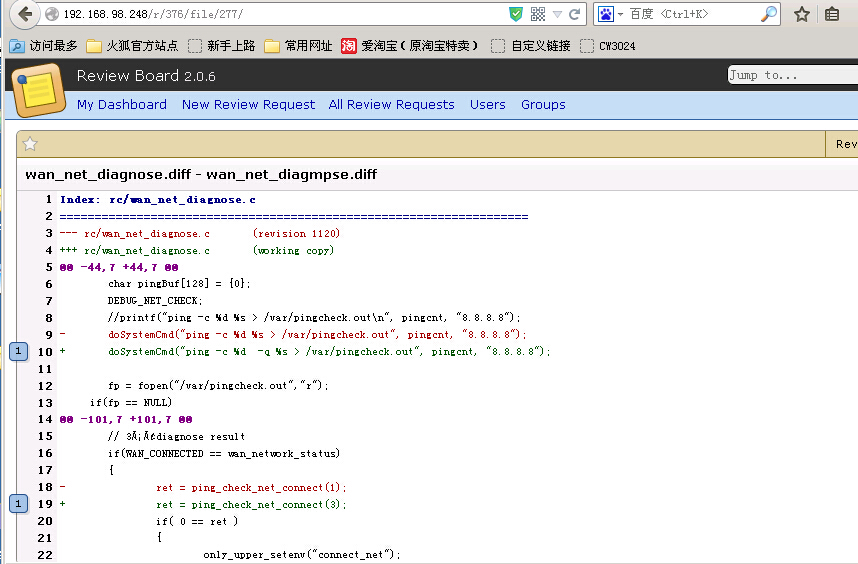Open the comment flag on line 10
This screenshot has height=564, width=858.
[x=19, y=351]
